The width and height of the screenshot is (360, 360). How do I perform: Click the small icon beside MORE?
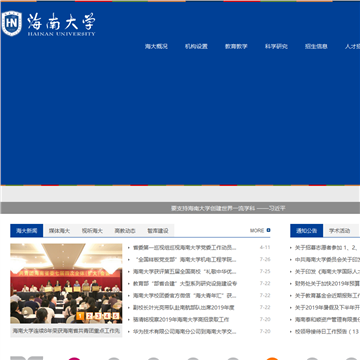(x=269, y=230)
